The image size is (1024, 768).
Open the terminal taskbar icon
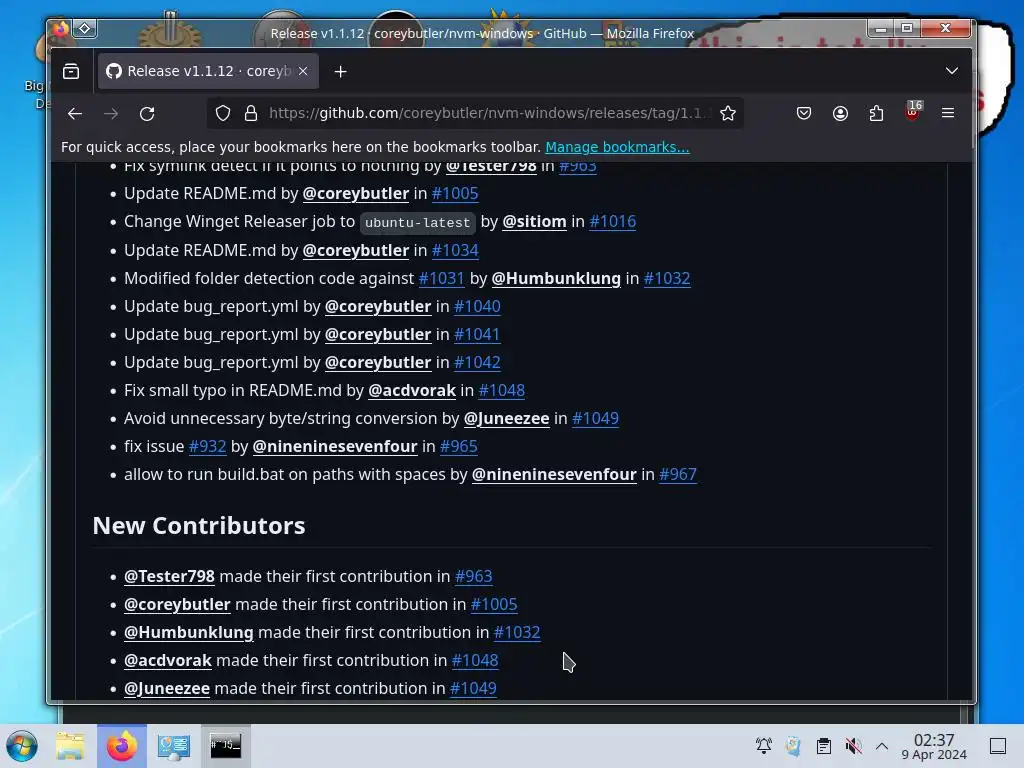225,746
